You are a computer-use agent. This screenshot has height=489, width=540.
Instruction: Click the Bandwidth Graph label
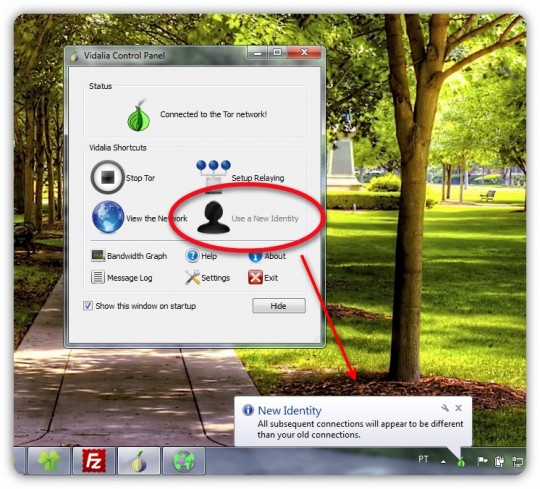(137, 256)
